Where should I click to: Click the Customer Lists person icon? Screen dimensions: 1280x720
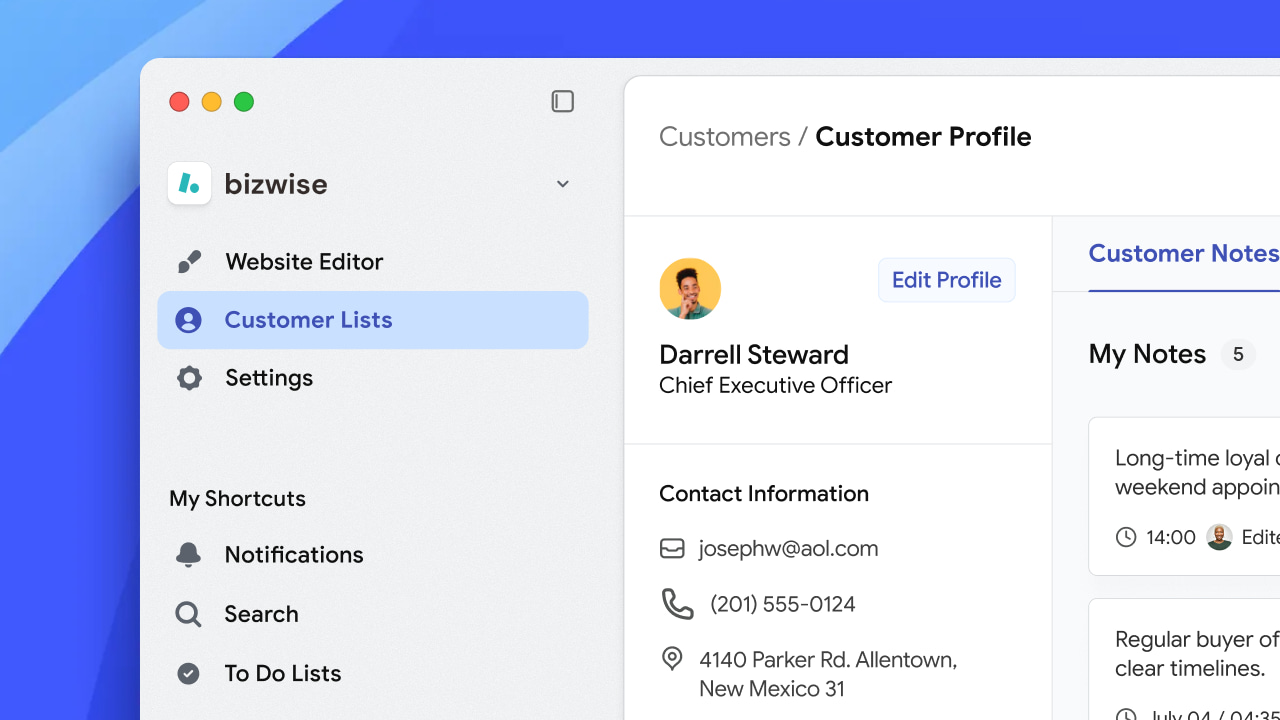pos(188,320)
